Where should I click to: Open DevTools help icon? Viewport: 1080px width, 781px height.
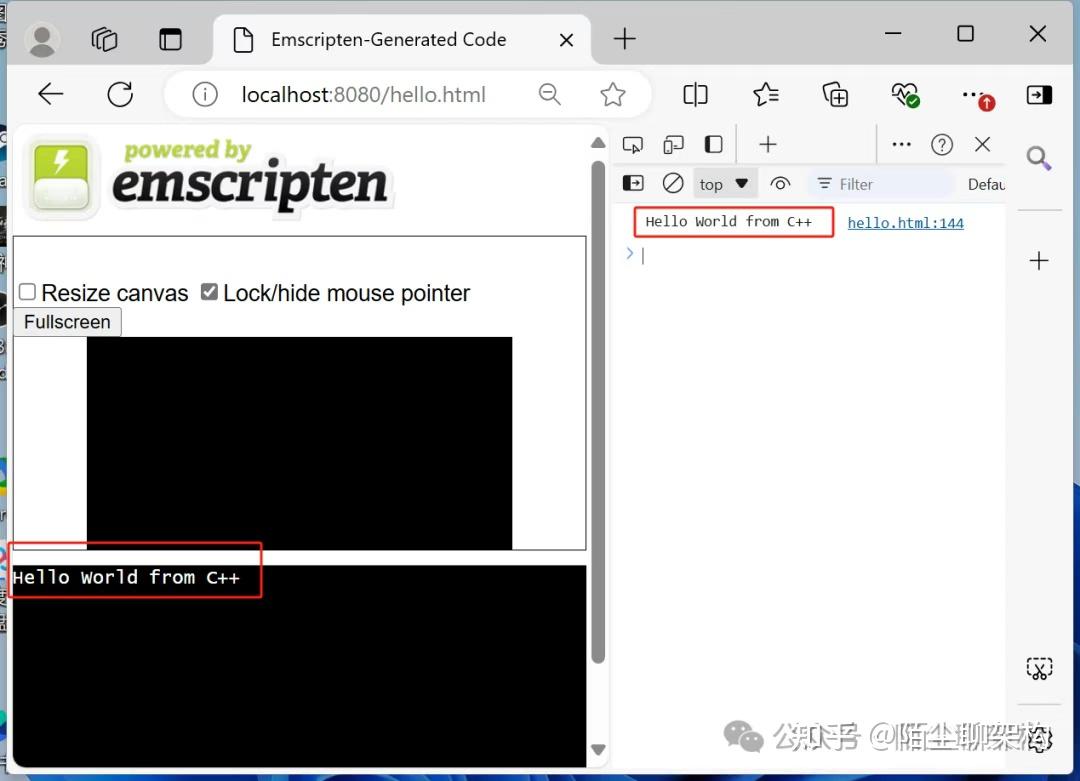pos(942,144)
